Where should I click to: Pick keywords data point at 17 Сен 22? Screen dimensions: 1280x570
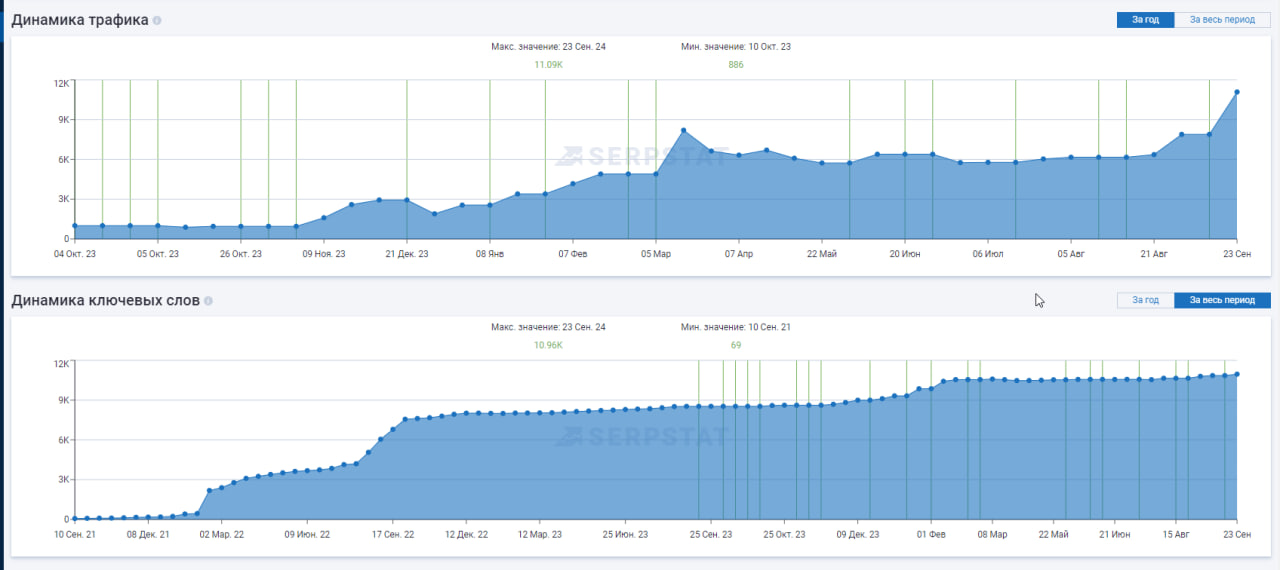[393, 429]
